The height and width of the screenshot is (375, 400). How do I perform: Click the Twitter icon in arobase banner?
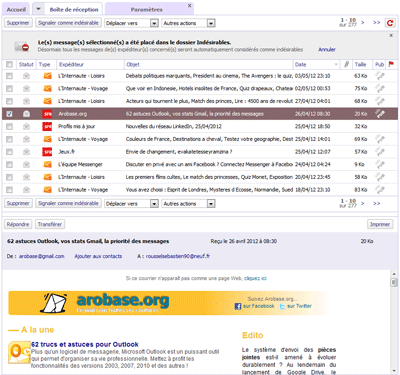coord(282,306)
